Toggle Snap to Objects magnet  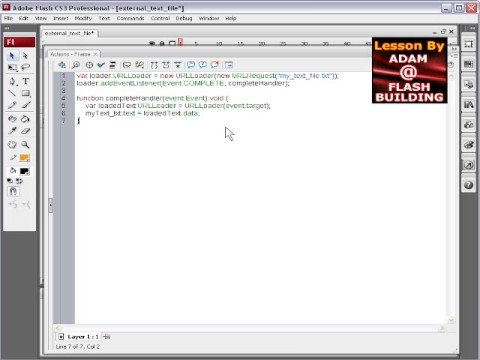(x=13, y=191)
